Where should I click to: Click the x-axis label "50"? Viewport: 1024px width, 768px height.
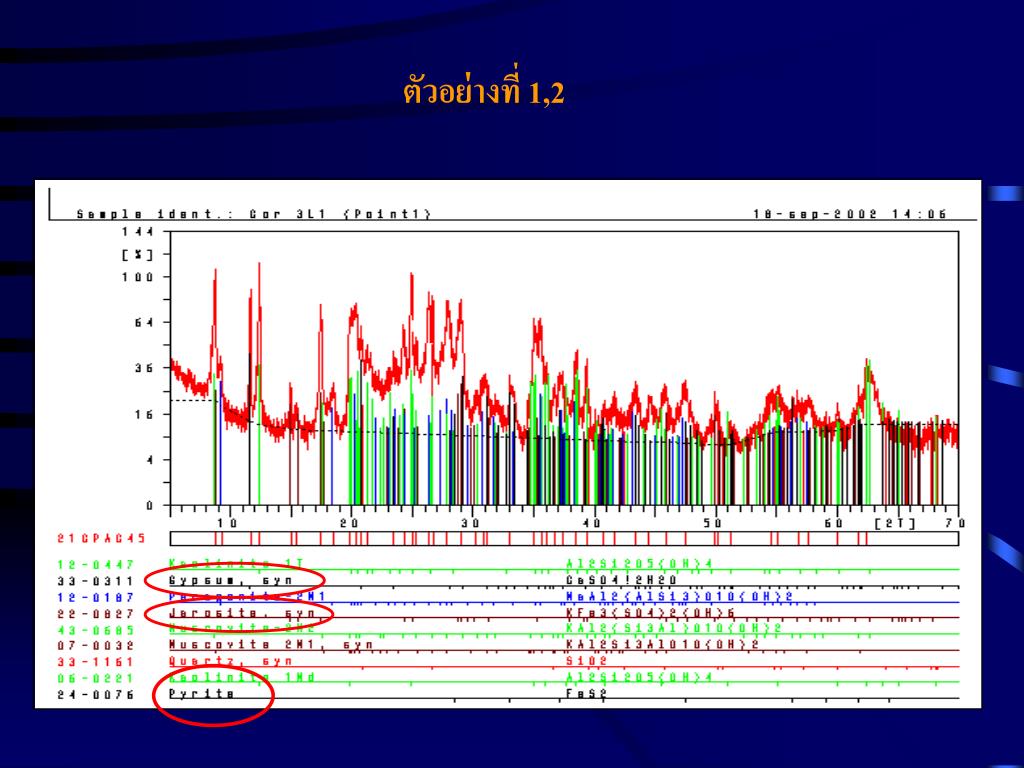click(x=712, y=523)
